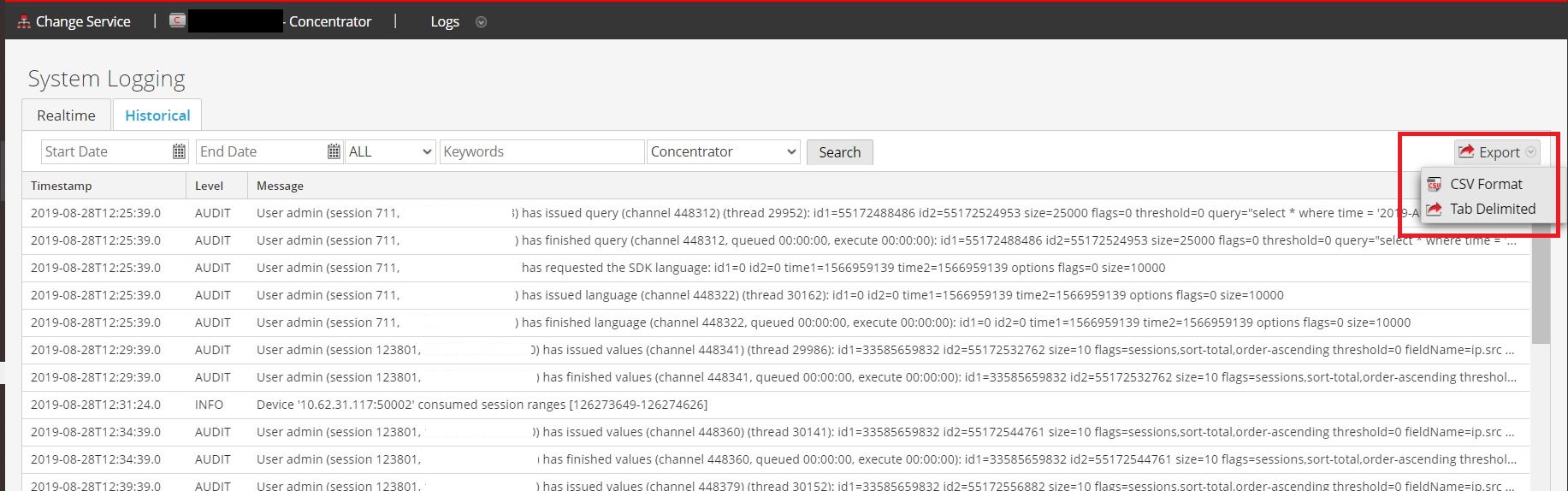Click Change Service link

(x=83, y=21)
